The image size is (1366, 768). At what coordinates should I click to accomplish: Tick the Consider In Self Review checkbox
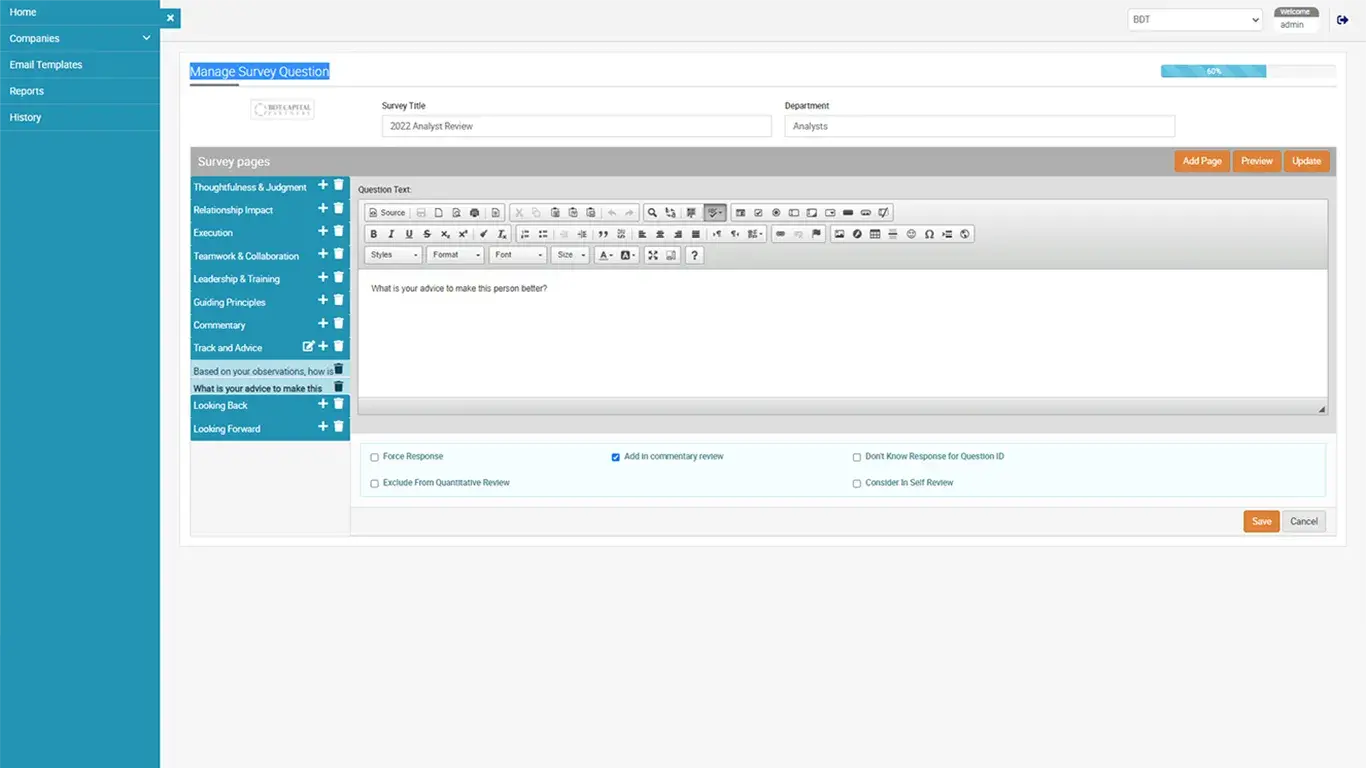857,483
